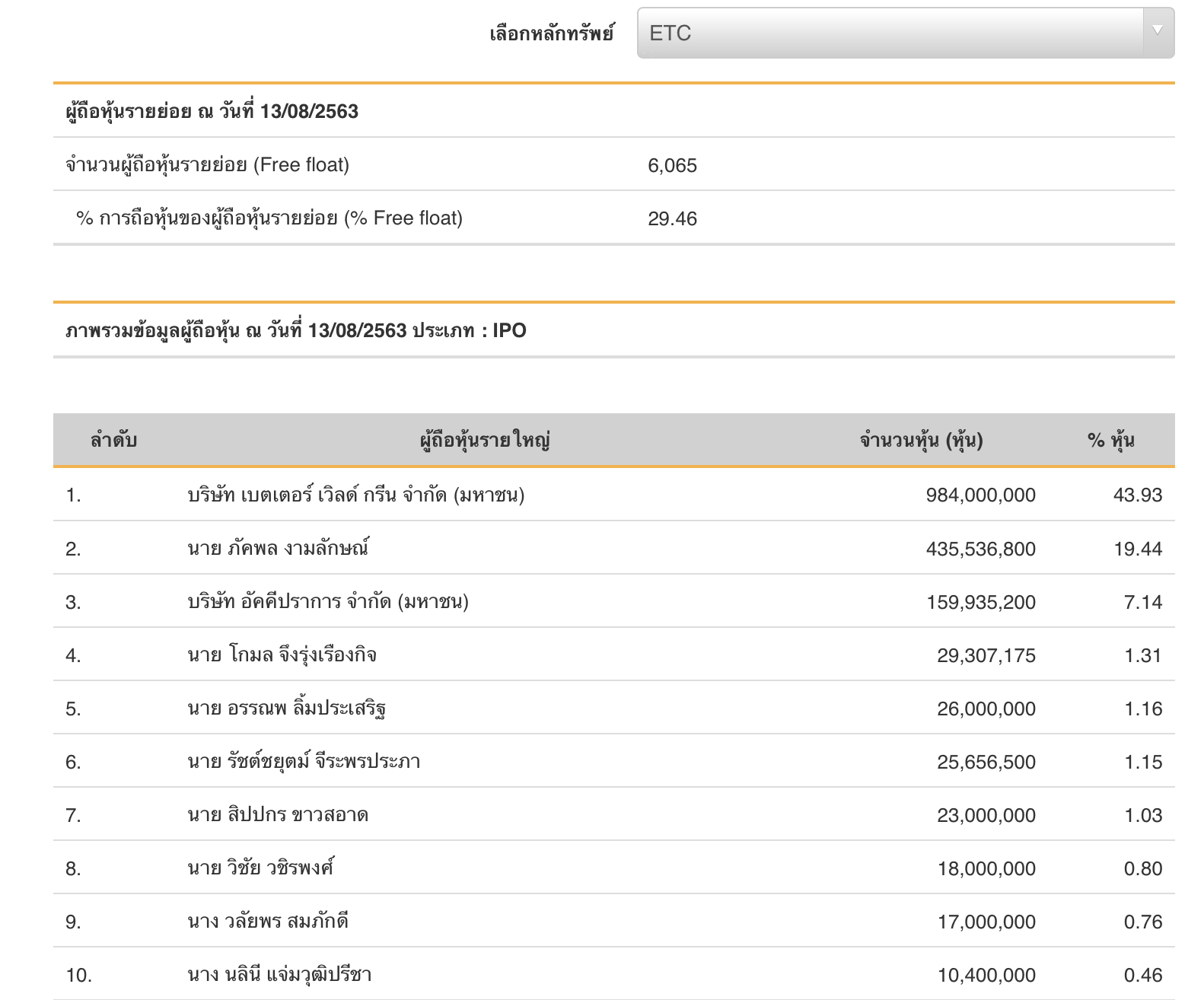This screenshot has width=1204, height=1000.
Task: Select shareholder บริษัท เบตเตอร์ เวิลด์ กรีน
Action: tap(355, 495)
